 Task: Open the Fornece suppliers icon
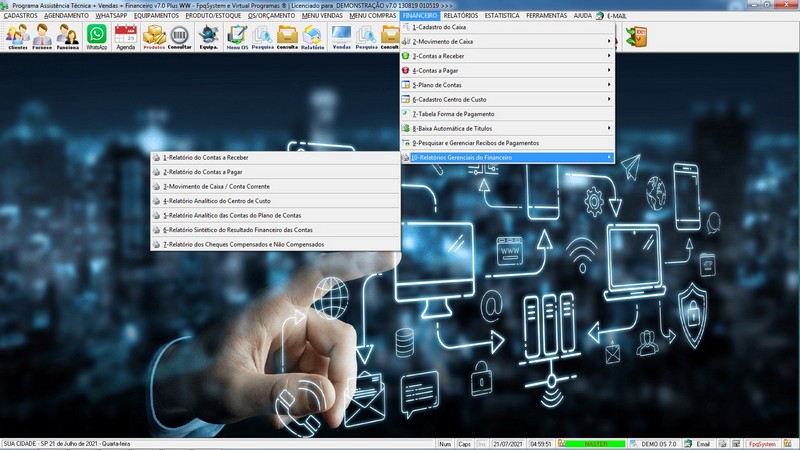tap(42, 37)
